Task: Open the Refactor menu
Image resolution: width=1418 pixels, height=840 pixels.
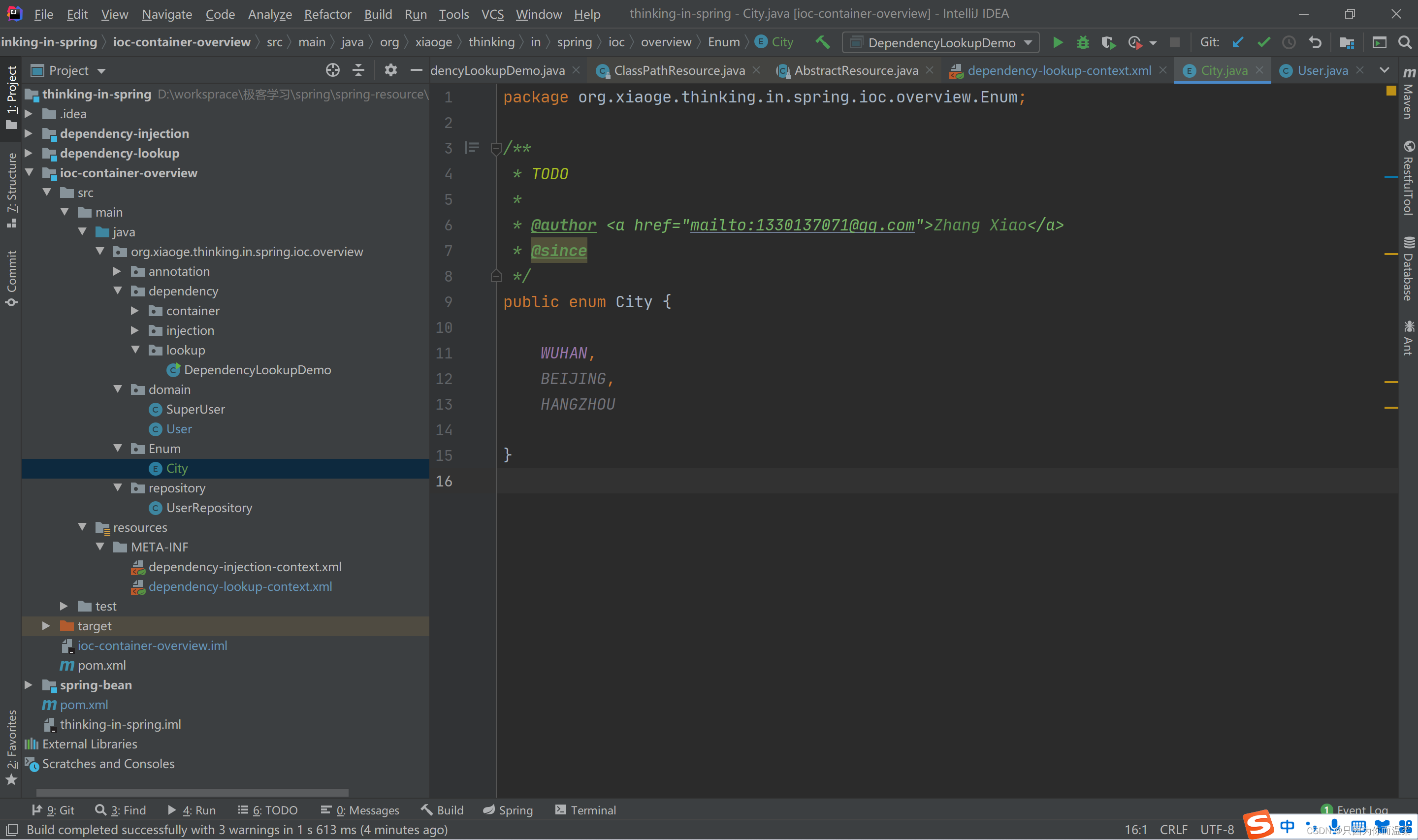Action: [327, 14]
